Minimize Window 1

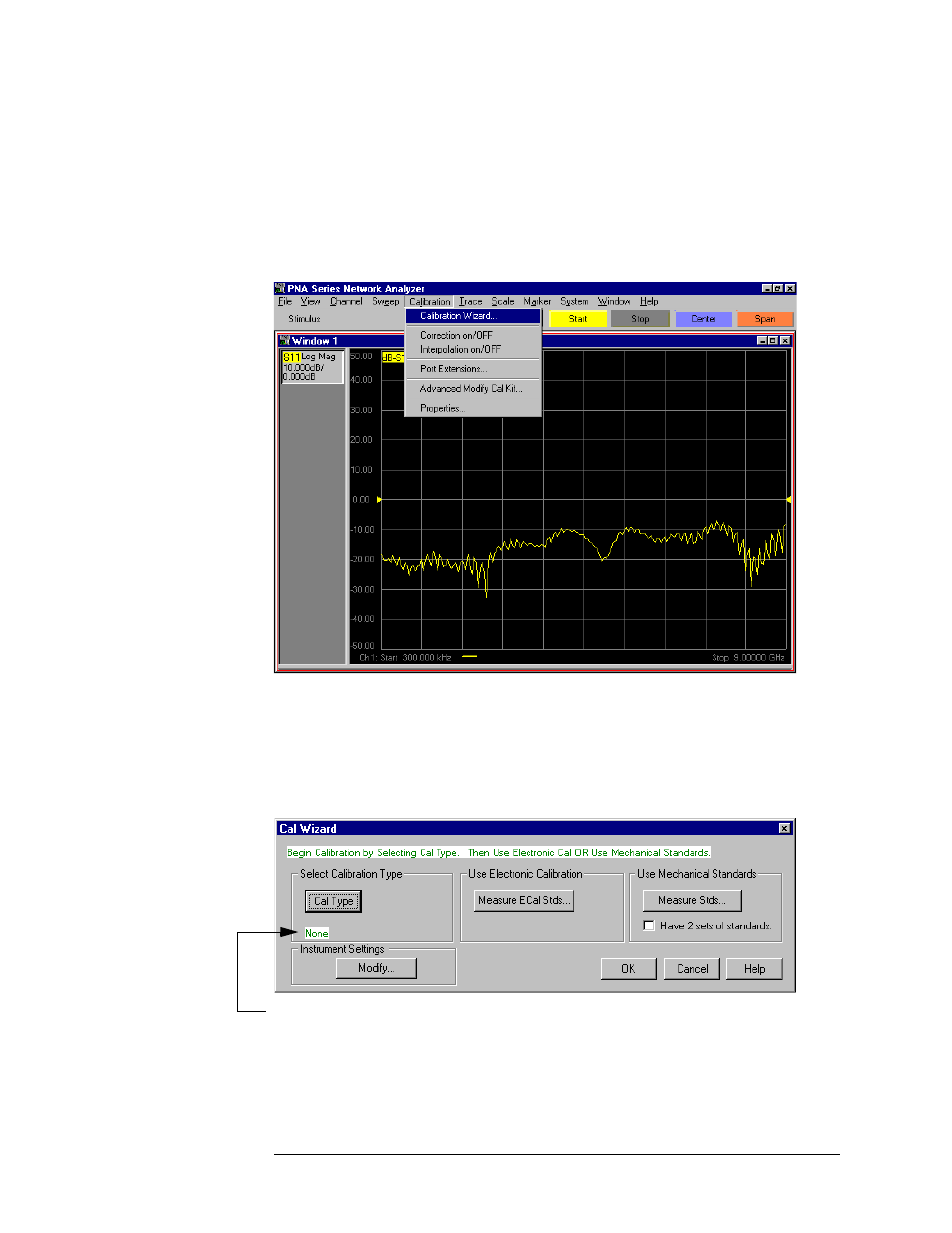[x=762, y=341]
